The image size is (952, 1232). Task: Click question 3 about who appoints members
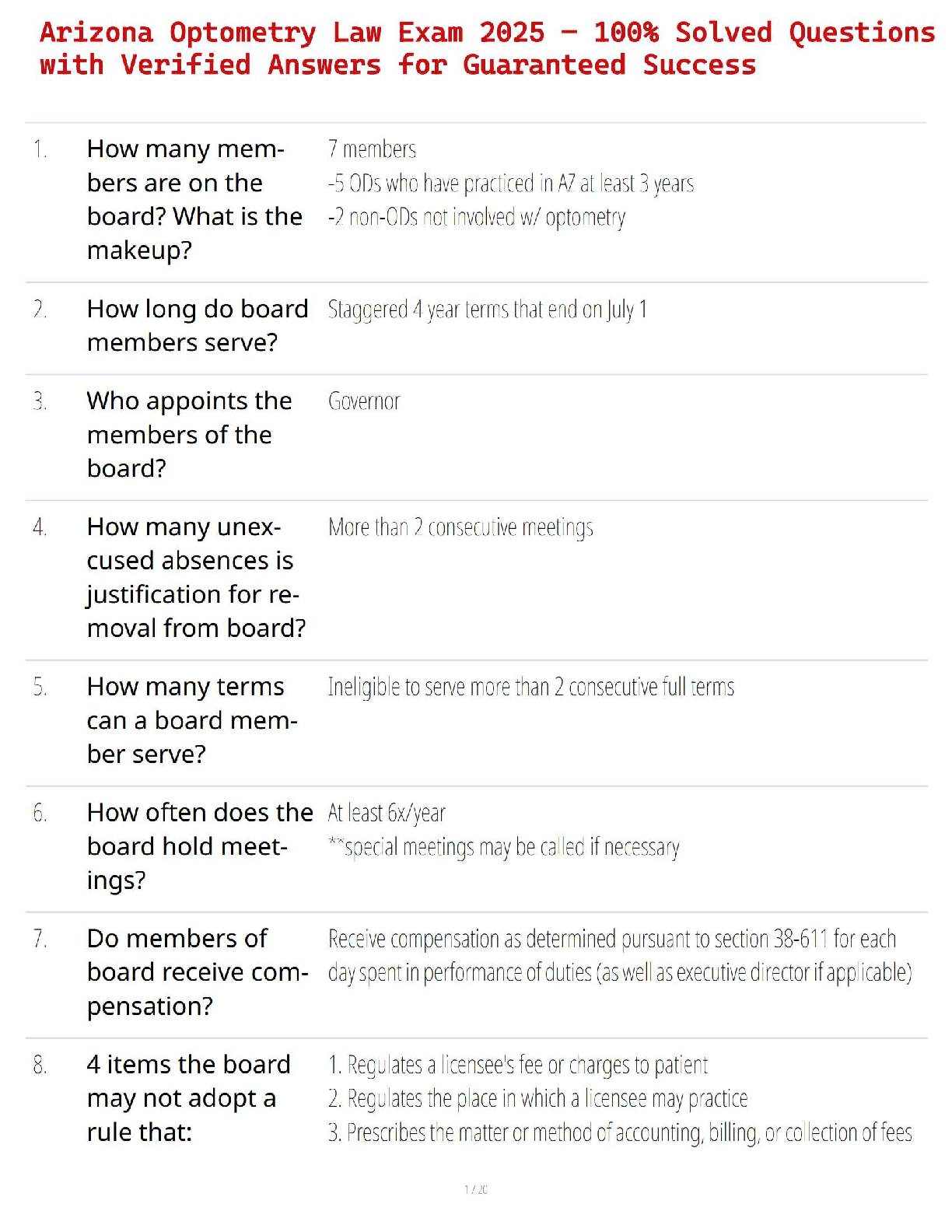coord(189,434)
